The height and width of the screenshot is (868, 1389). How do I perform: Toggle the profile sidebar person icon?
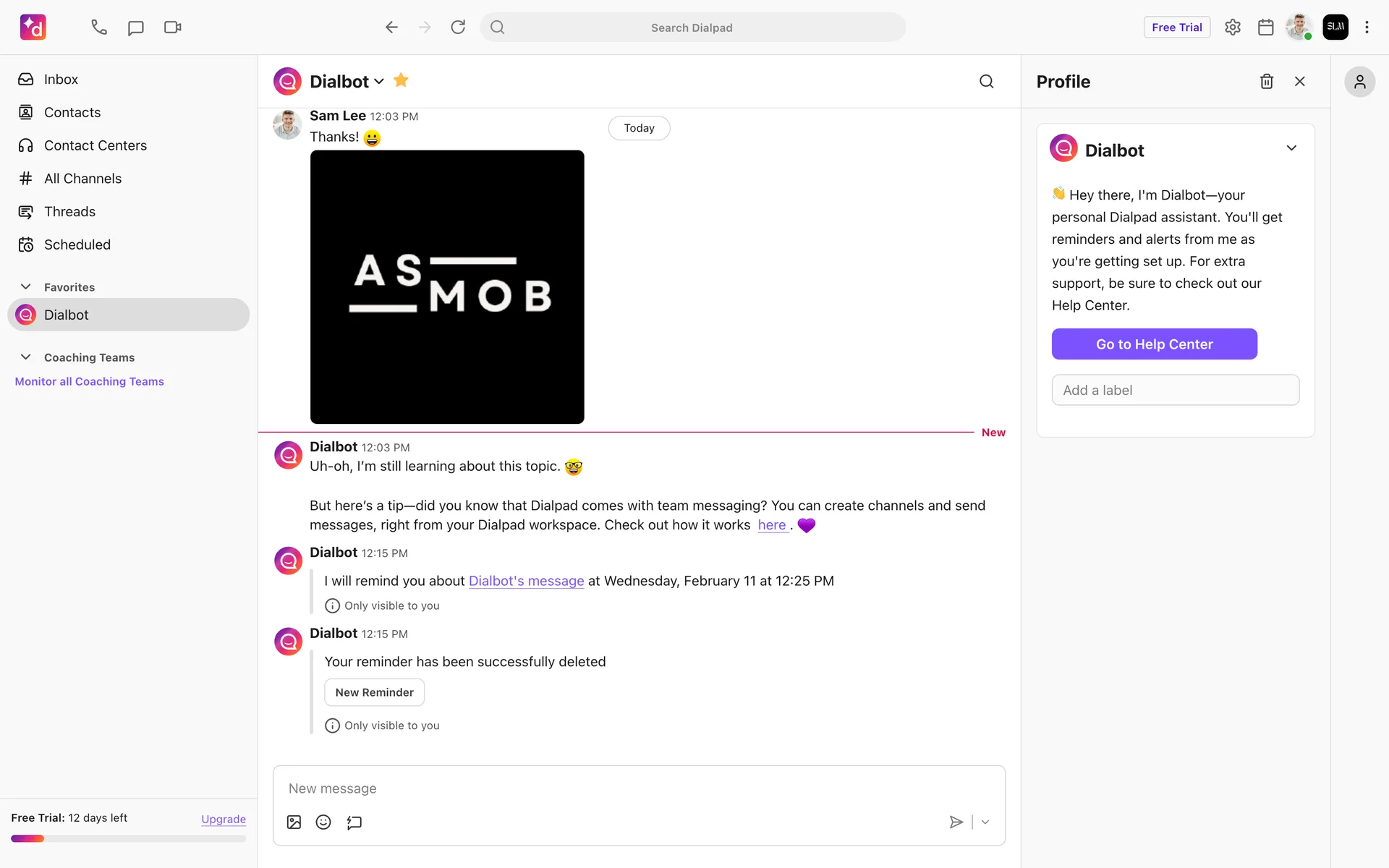point(1359,82)
